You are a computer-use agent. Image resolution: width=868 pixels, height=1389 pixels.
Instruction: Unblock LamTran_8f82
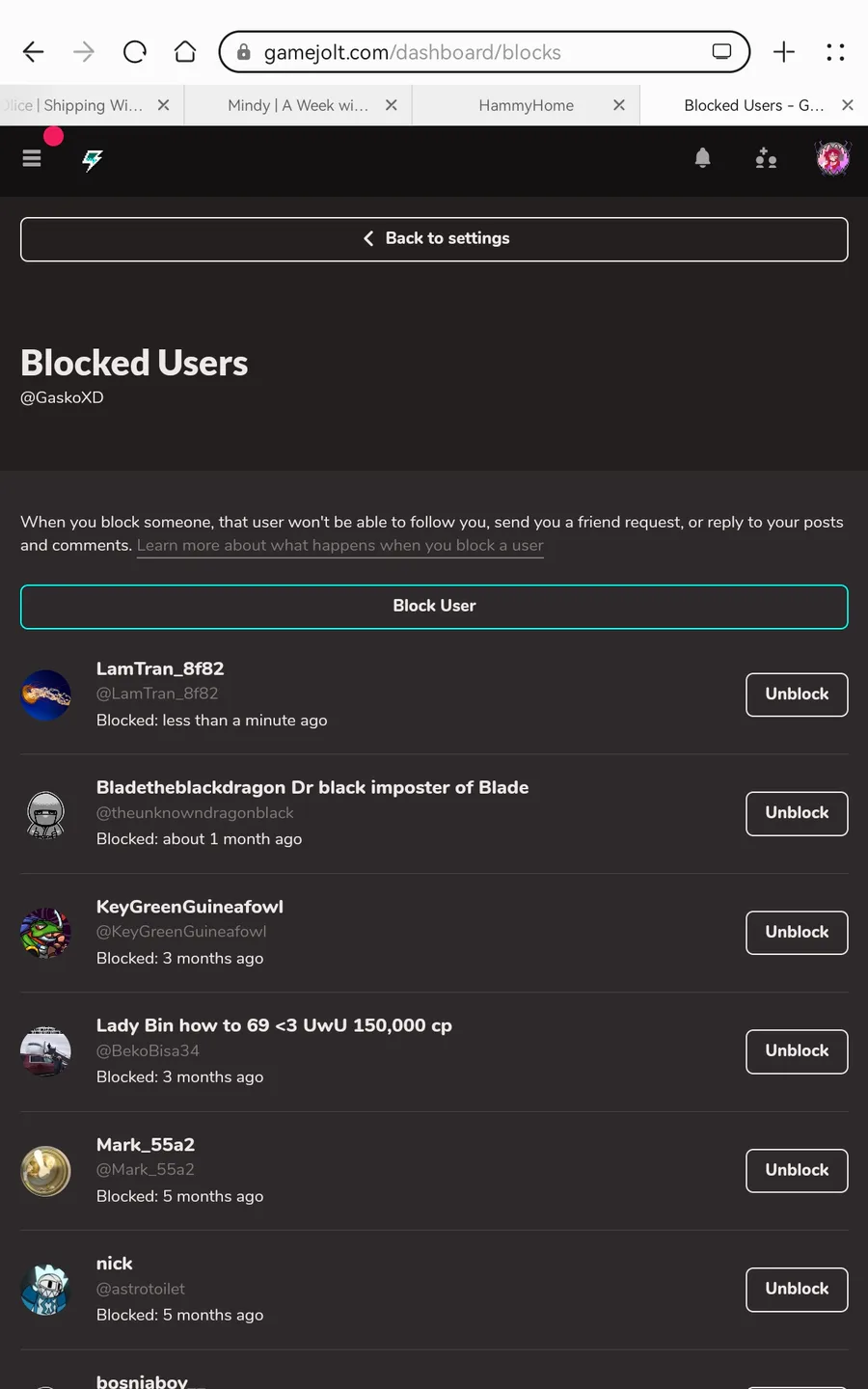coord(797,694)
